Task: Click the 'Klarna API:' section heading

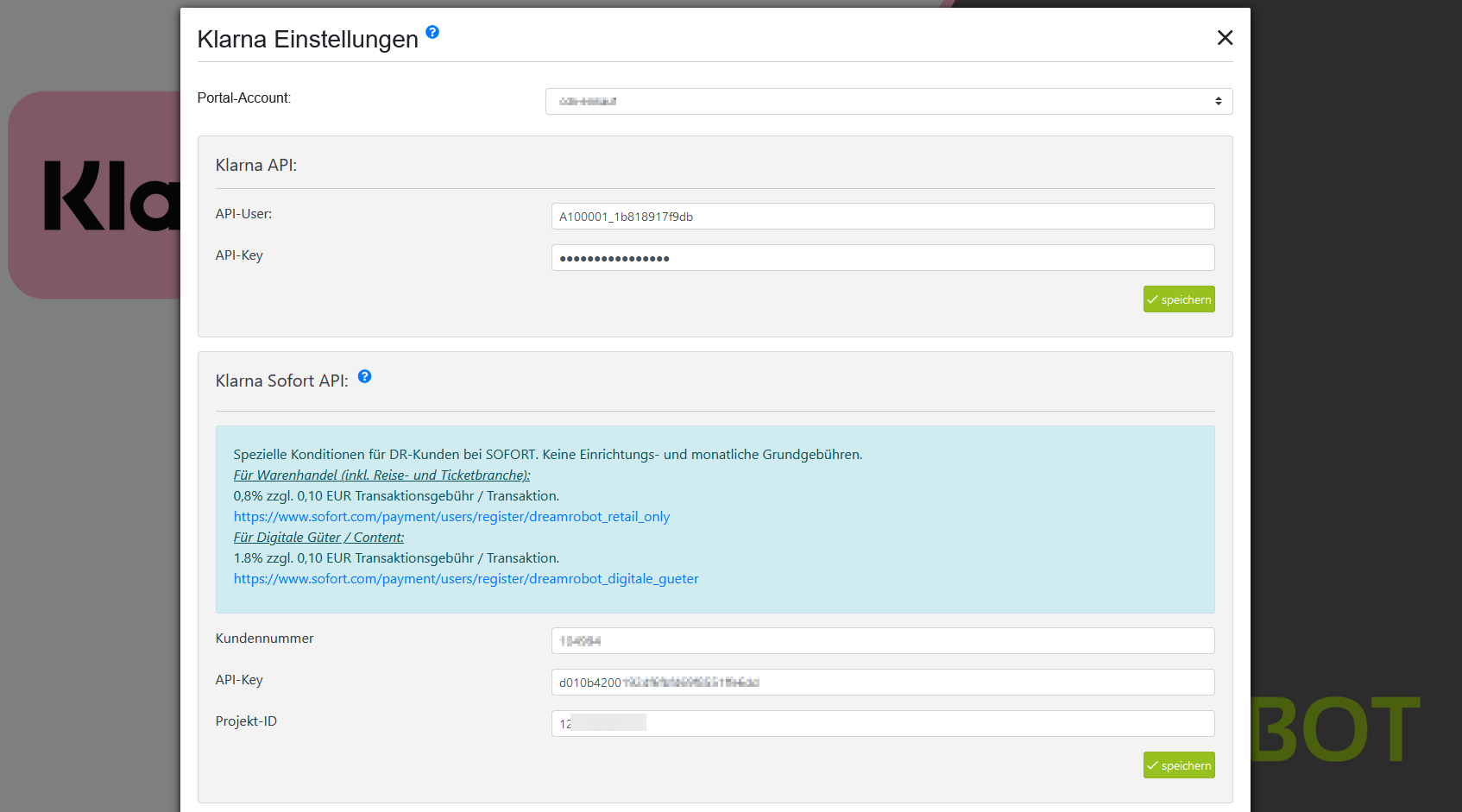Action: [256, 165]
